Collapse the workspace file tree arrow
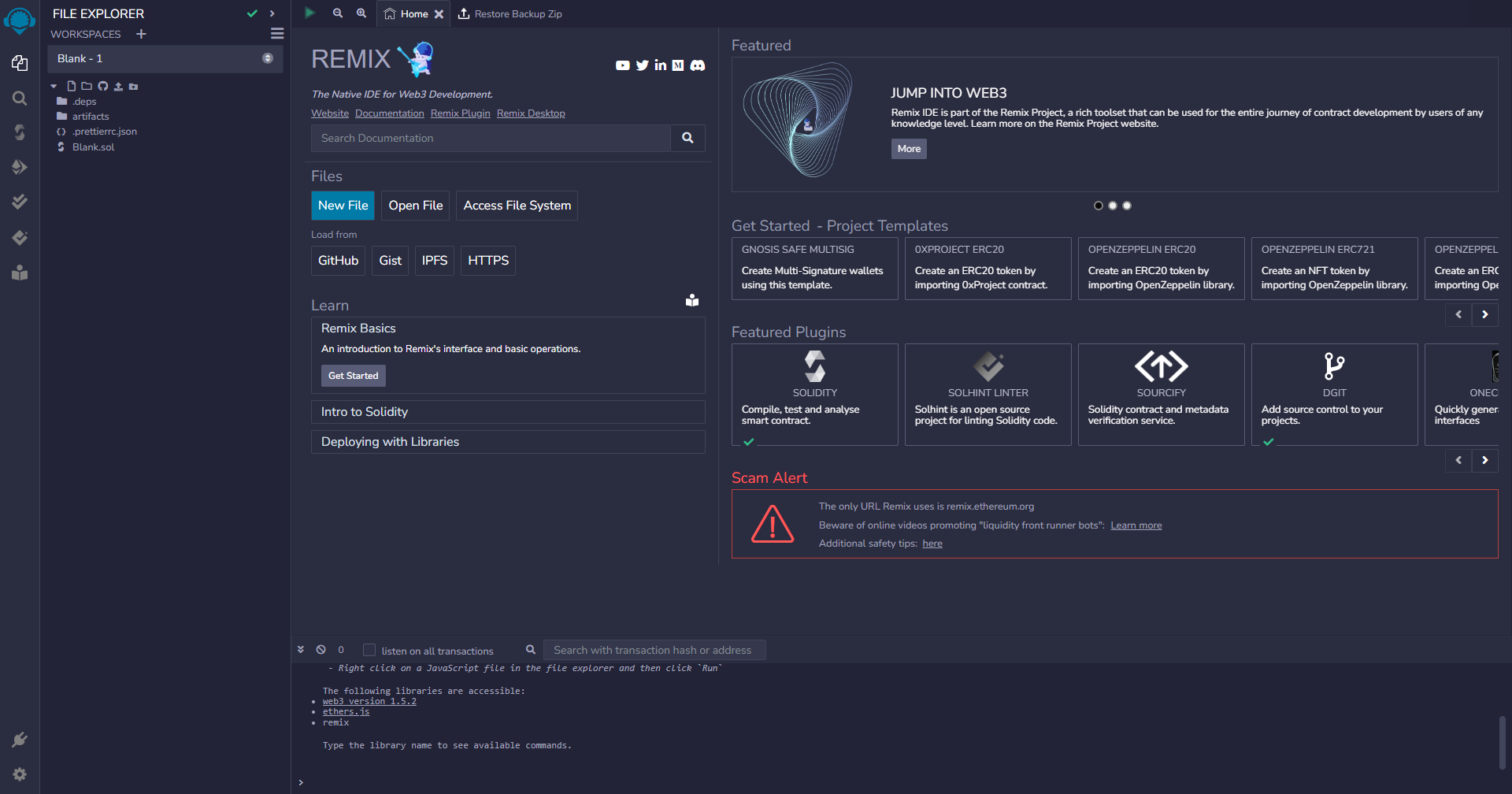Screen dimensions: 1512x794 (x=54, y=86)
